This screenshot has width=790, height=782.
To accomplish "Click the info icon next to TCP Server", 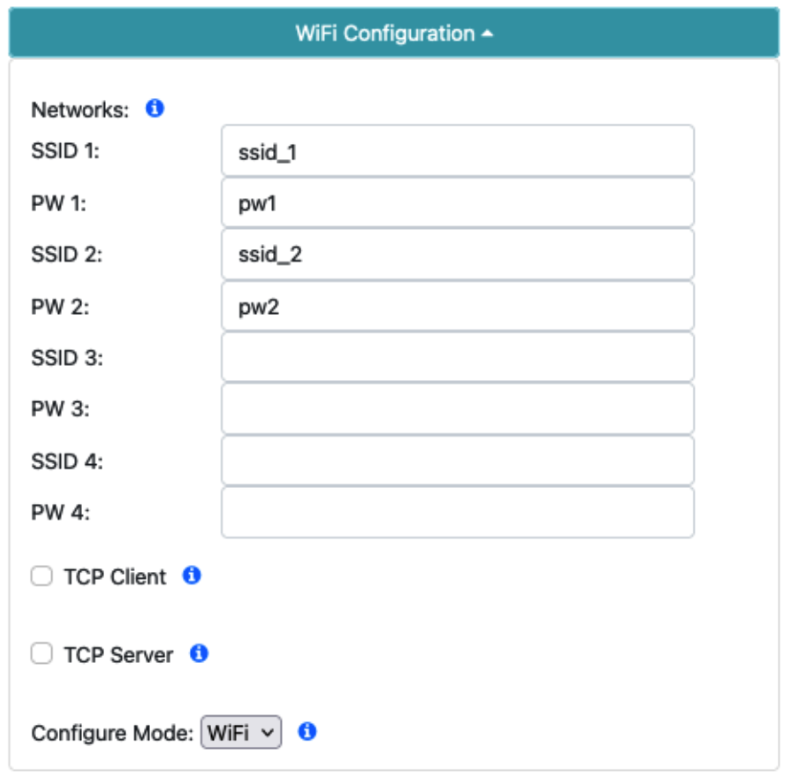I will coord(199,654).
